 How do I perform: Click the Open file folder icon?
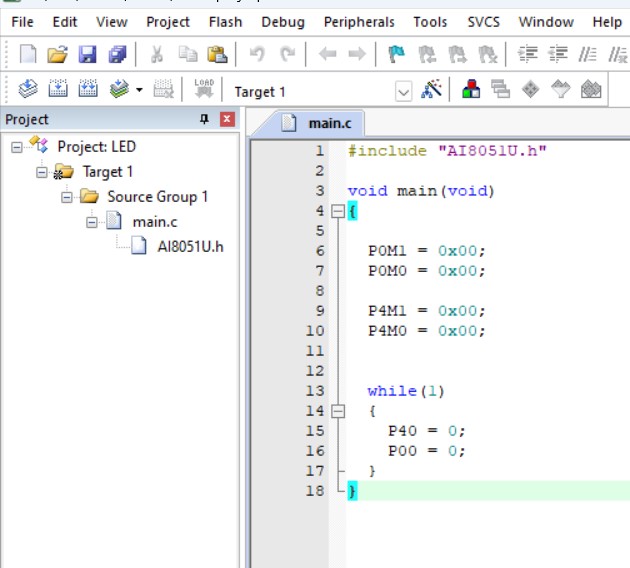[57, 54]
